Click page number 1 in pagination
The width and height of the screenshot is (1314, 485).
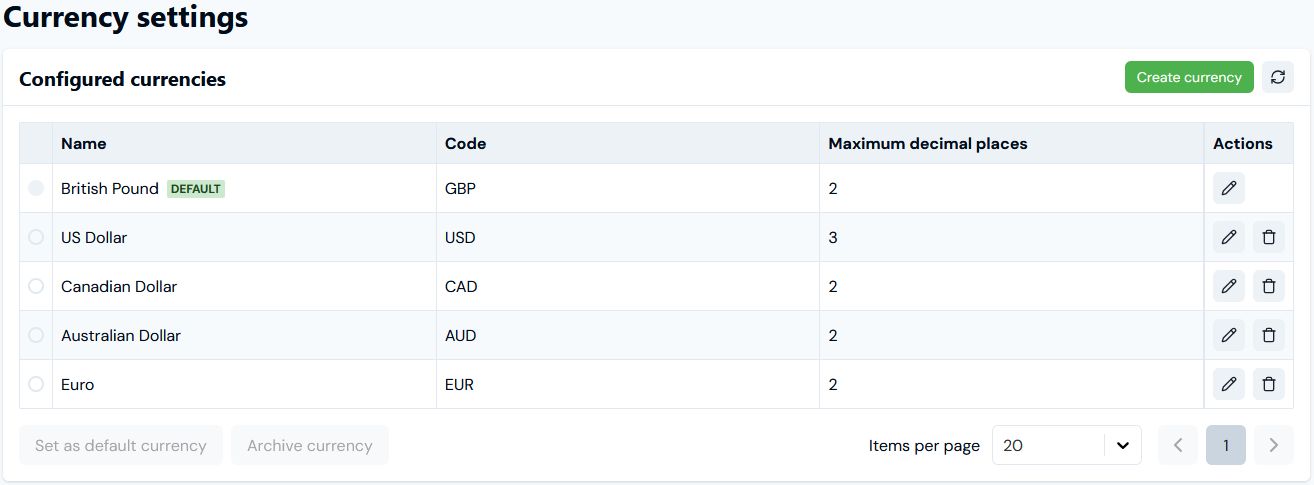(1226, 445)
